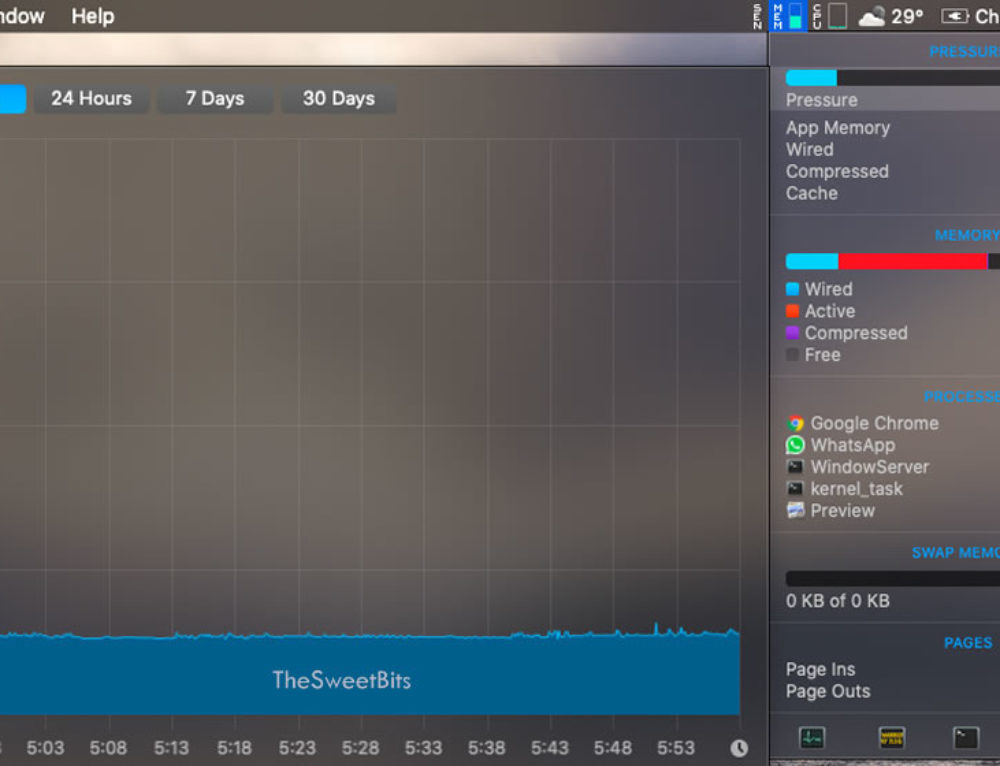Click the WhatsApp process icon
1000x766 pixels.
796,445
